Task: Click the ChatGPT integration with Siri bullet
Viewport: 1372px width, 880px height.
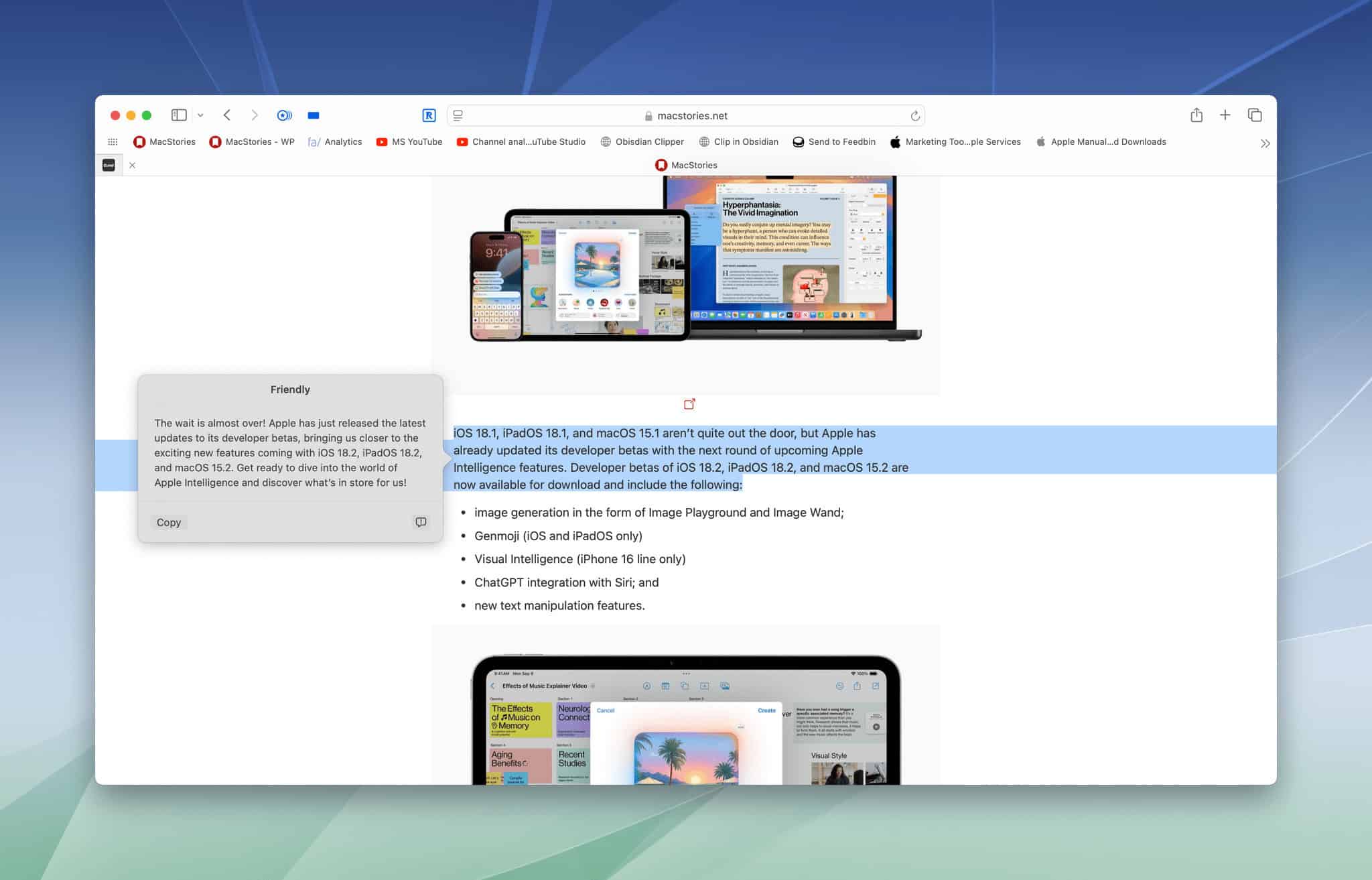Action: click(567, 582)
